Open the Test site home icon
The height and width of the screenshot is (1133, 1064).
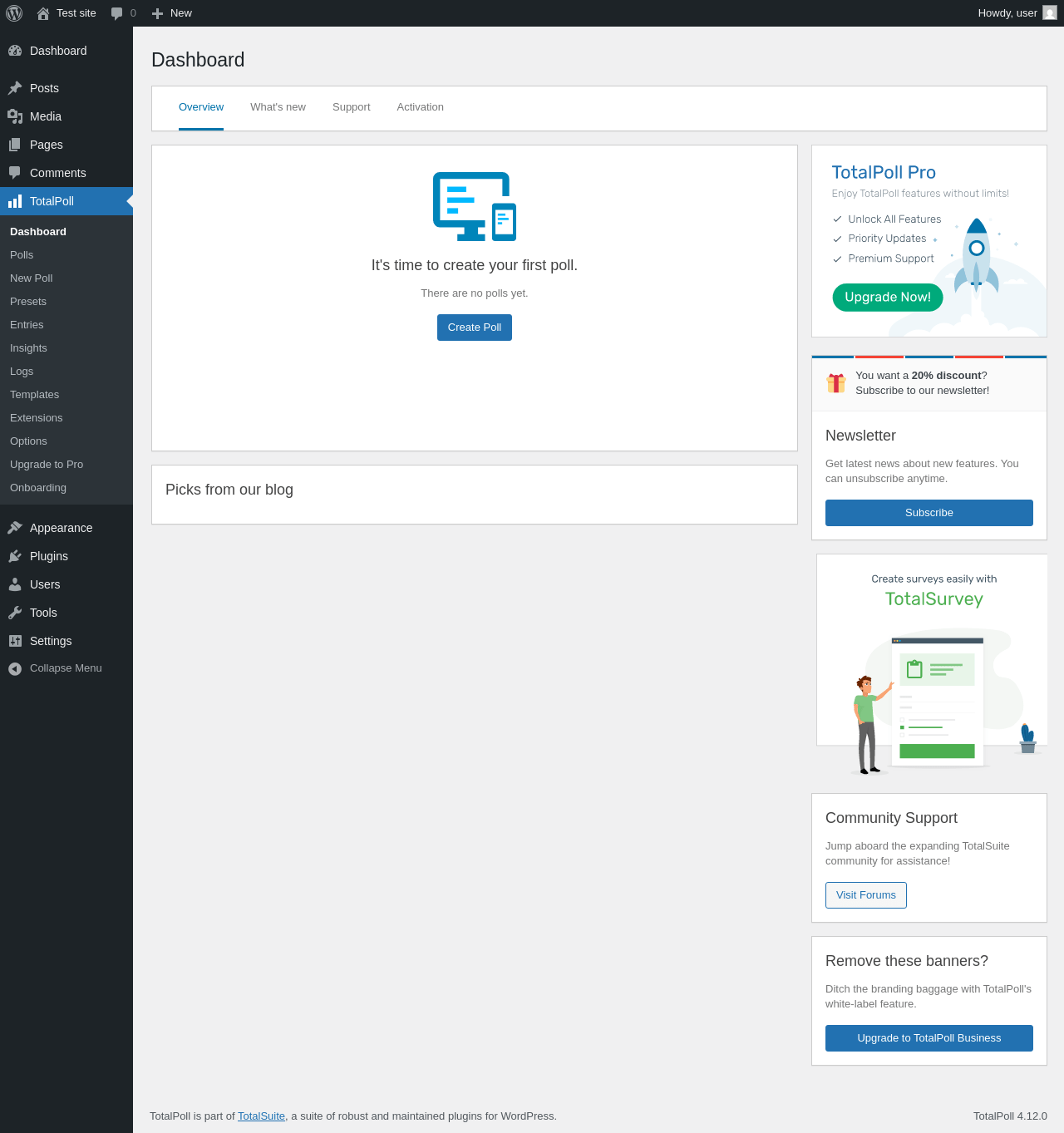43,13
